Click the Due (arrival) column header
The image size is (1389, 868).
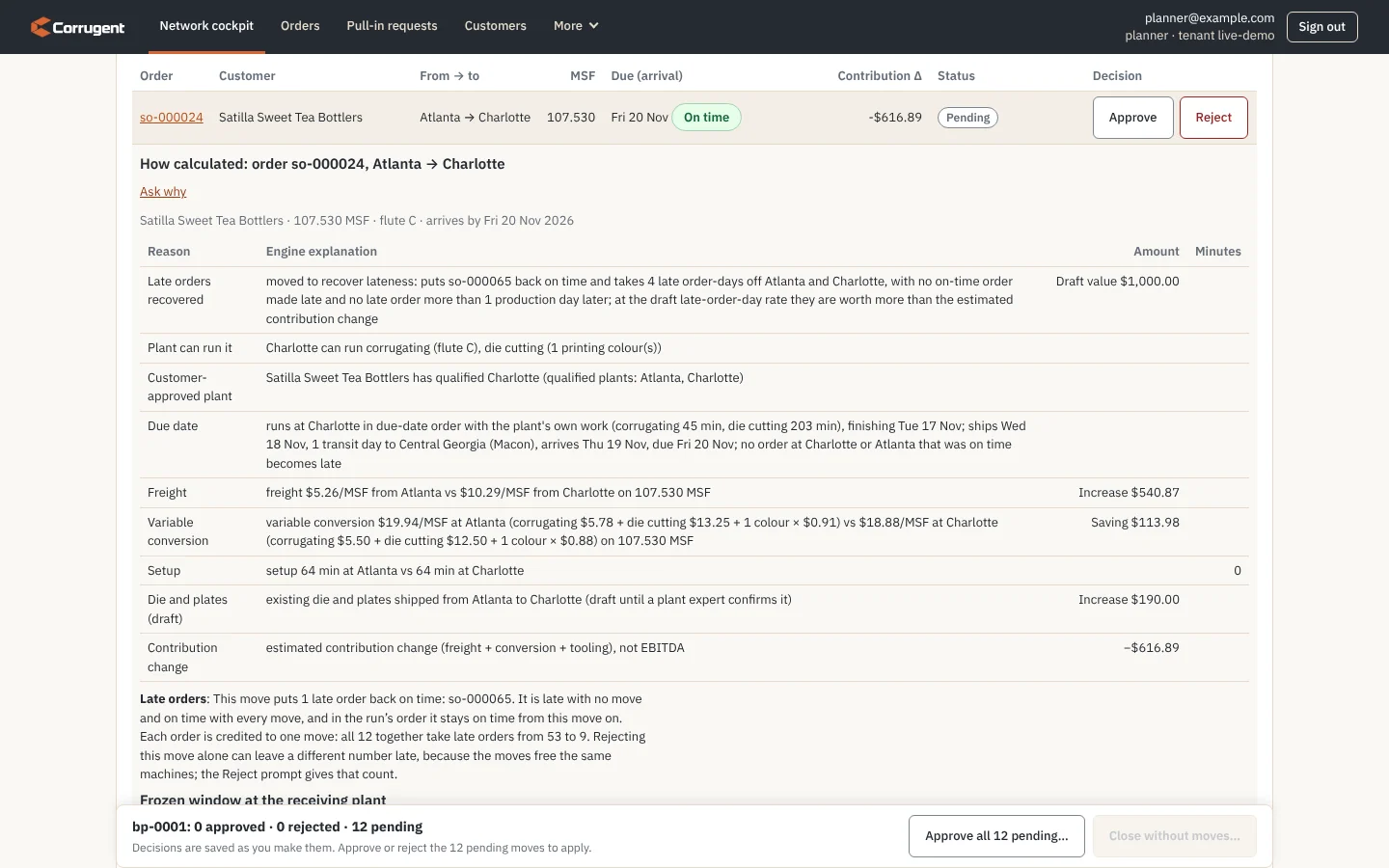pos(646,76)
